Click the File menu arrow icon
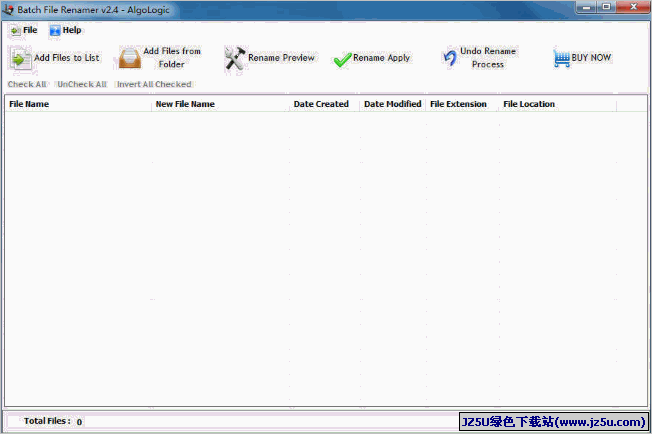This screenshot has height=434, width=652. pyautogui.click(x=15, y=31)
